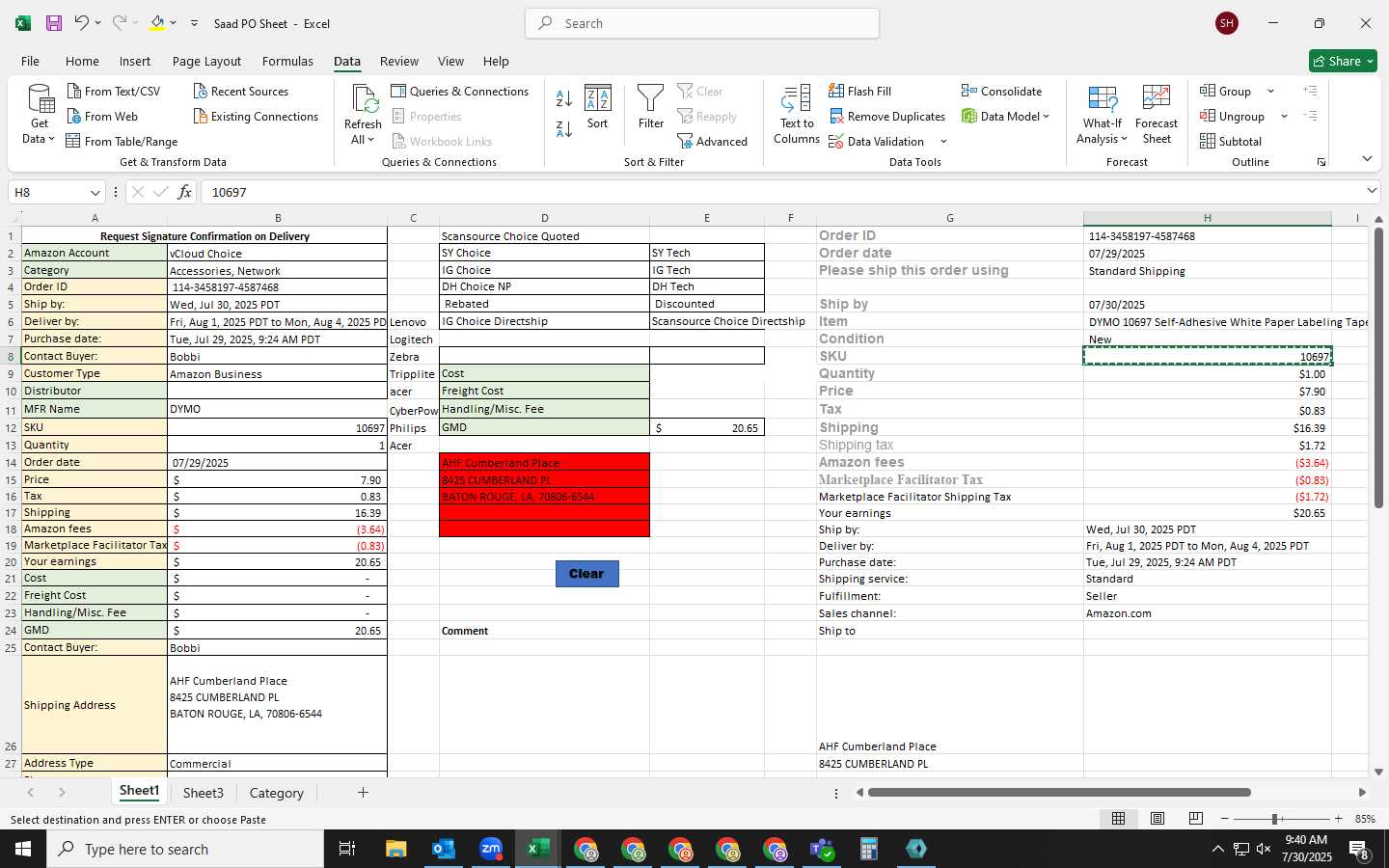This screenshot has width=1389, height=868.
Task: Customize Quick Access Toolbar dropdown
Action: [x=194, y=23]
